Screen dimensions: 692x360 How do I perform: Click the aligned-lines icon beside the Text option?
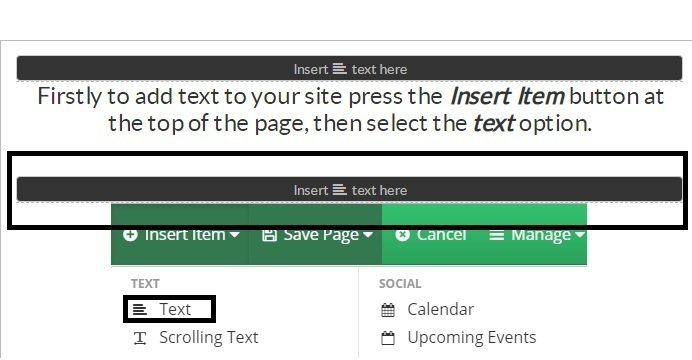coord(140,309)
